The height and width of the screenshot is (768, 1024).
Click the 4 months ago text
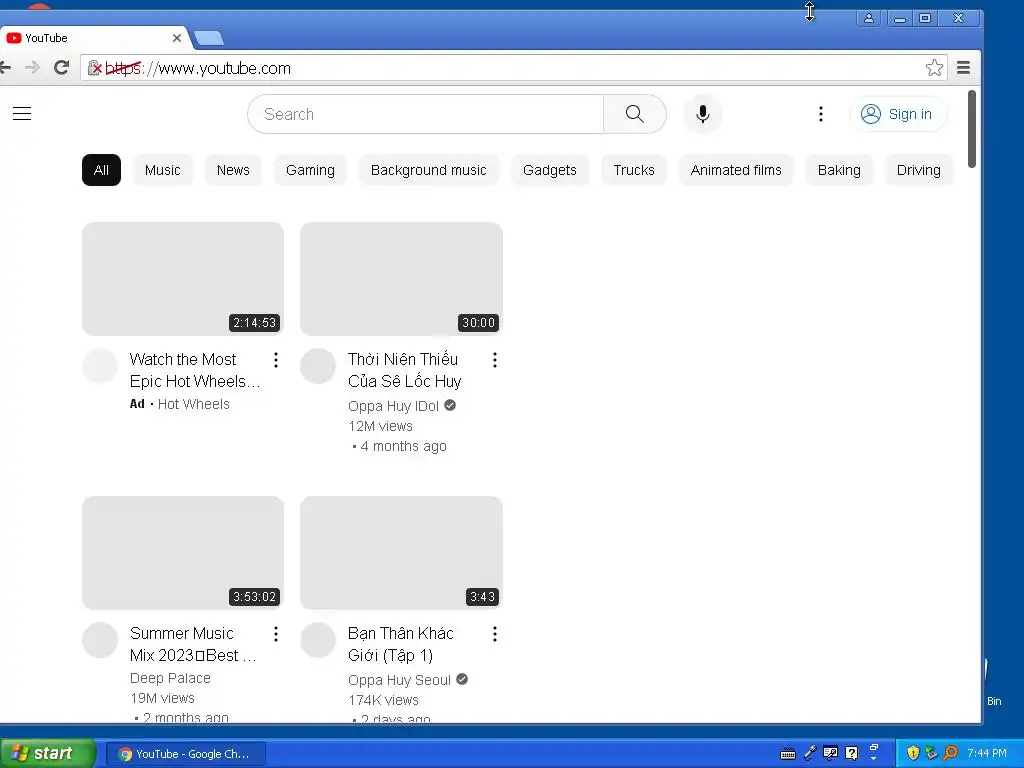404,447
